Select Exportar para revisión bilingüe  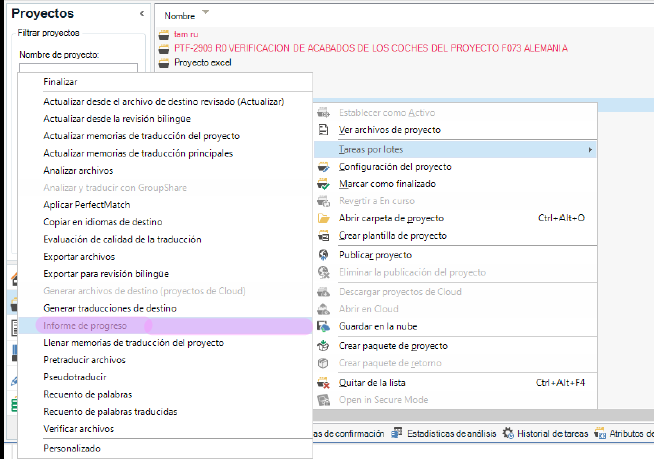(x=165, y=274)
